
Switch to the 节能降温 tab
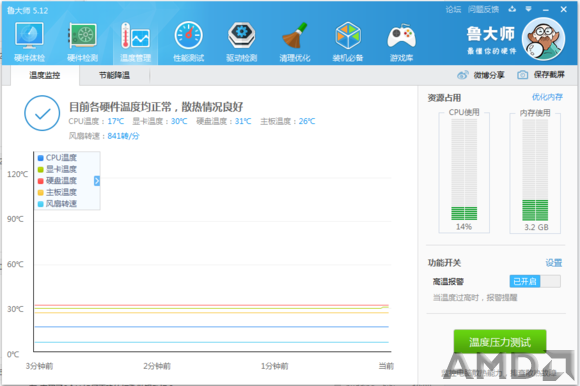tap(114, 75)
